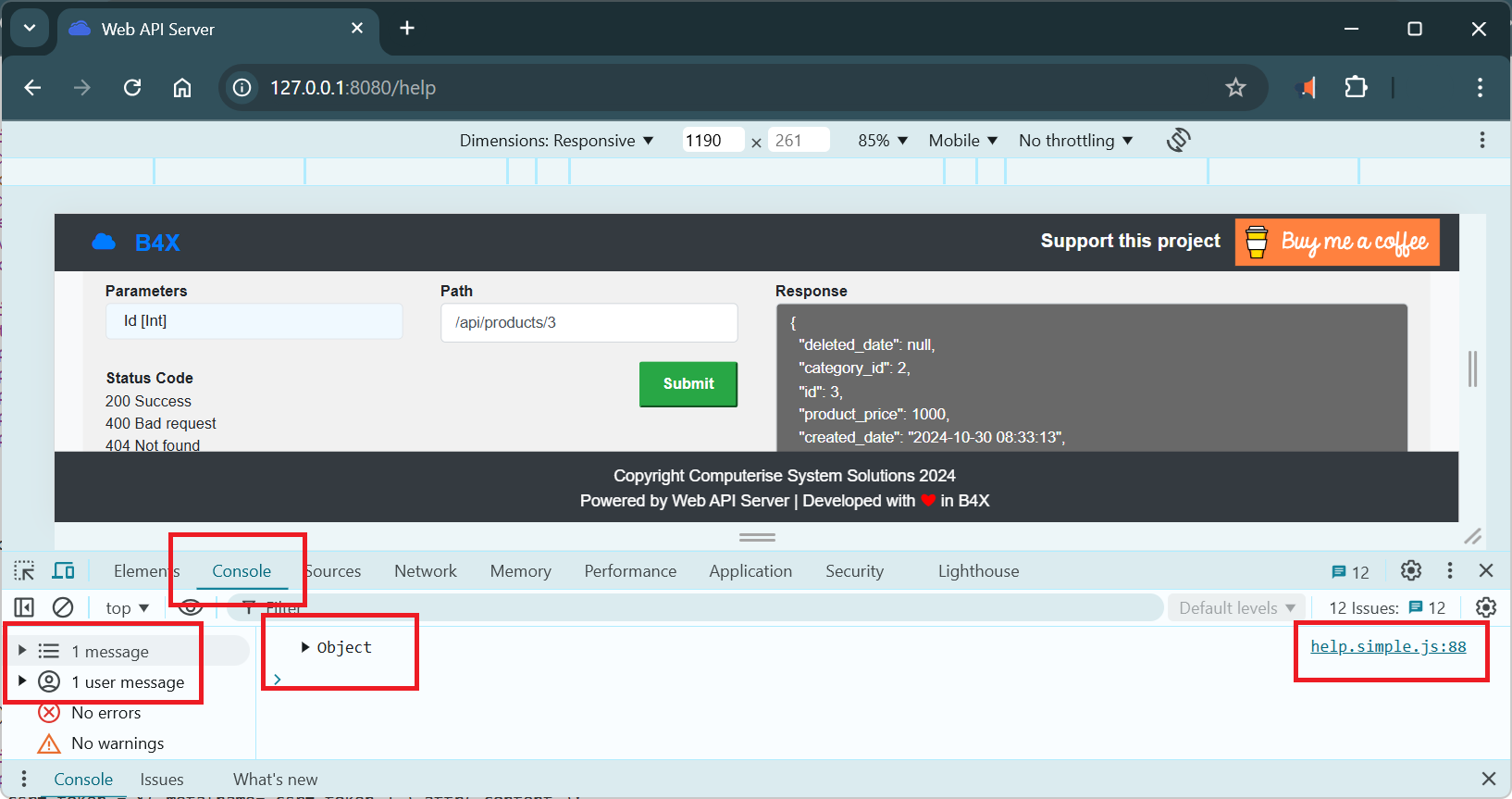
Task: Edit the viewport height field 261
Action: [x=799, y=141]
